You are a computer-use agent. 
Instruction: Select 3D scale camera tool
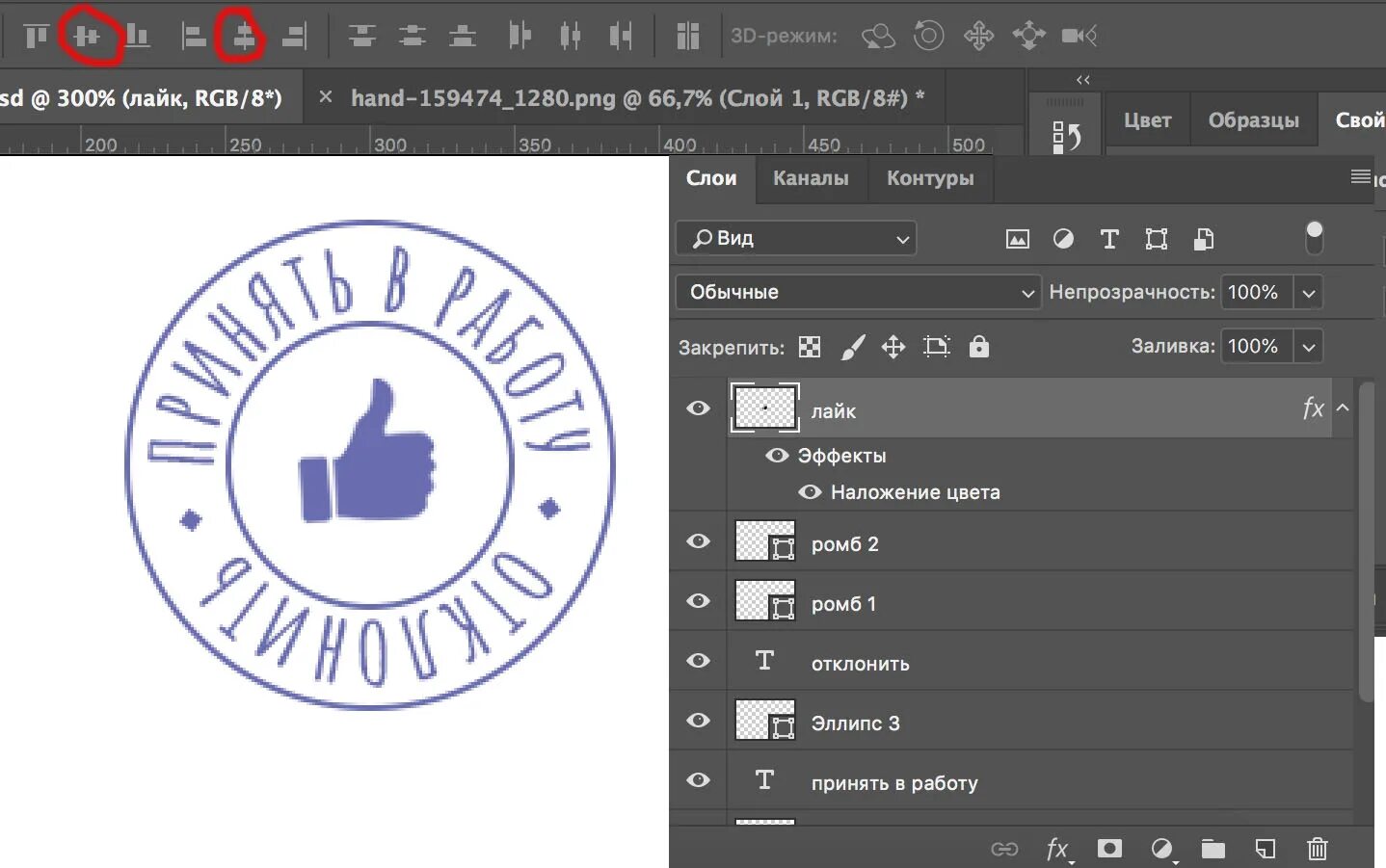coord(1079,37)
